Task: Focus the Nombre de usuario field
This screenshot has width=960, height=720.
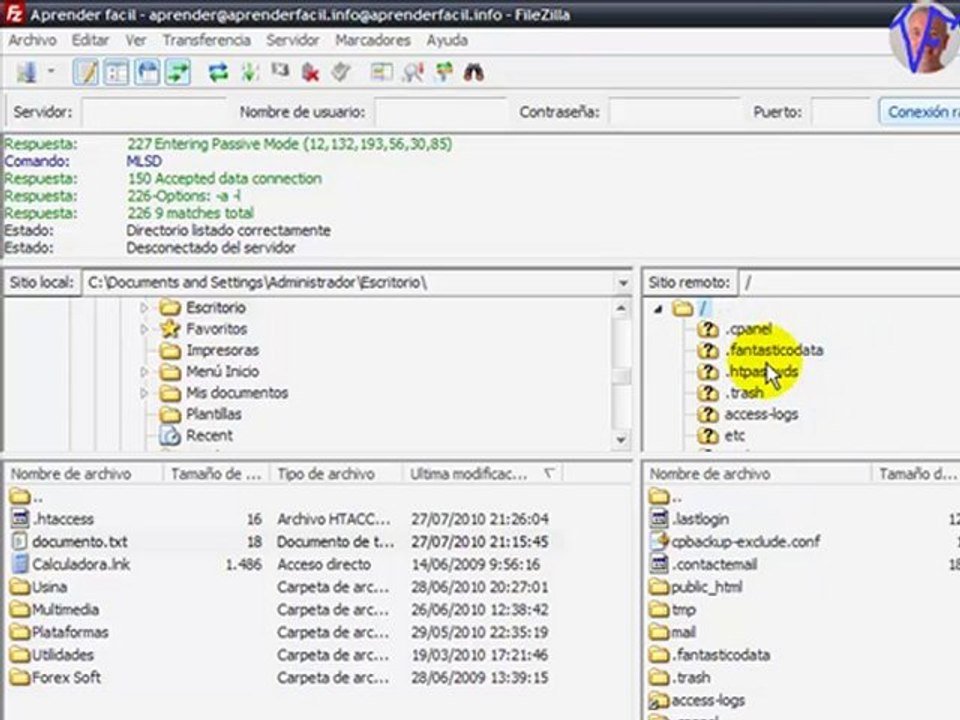Action: (x=441, y=112)
